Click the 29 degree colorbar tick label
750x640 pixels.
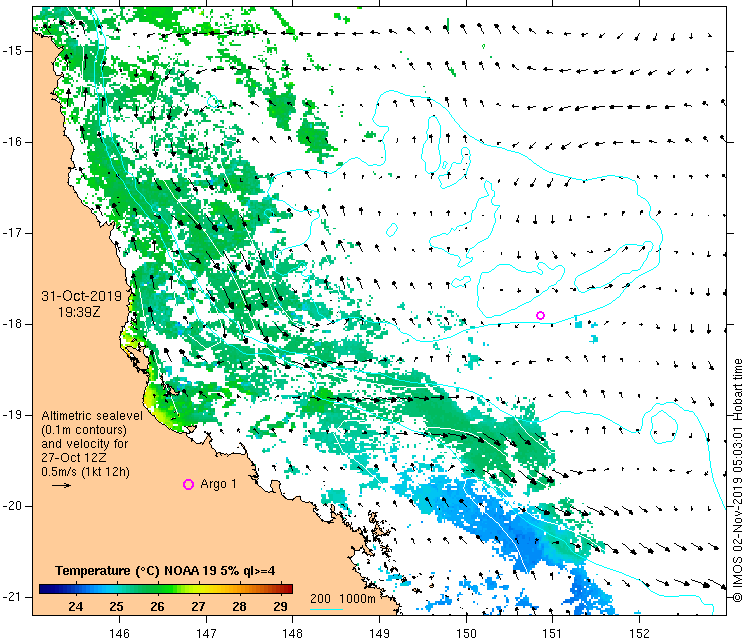tap(280, 607)
